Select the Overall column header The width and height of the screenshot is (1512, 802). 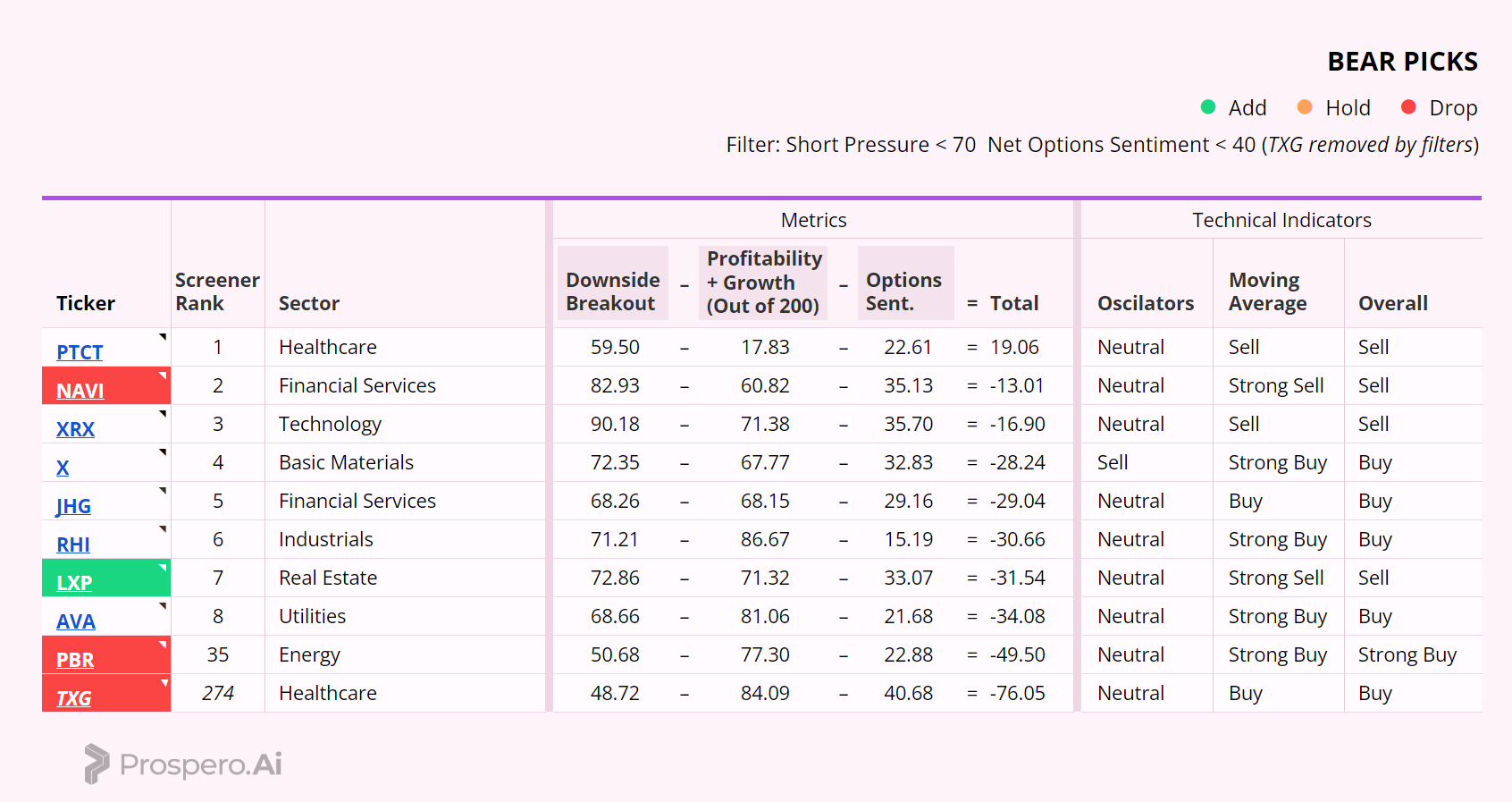click(1393, 303)
